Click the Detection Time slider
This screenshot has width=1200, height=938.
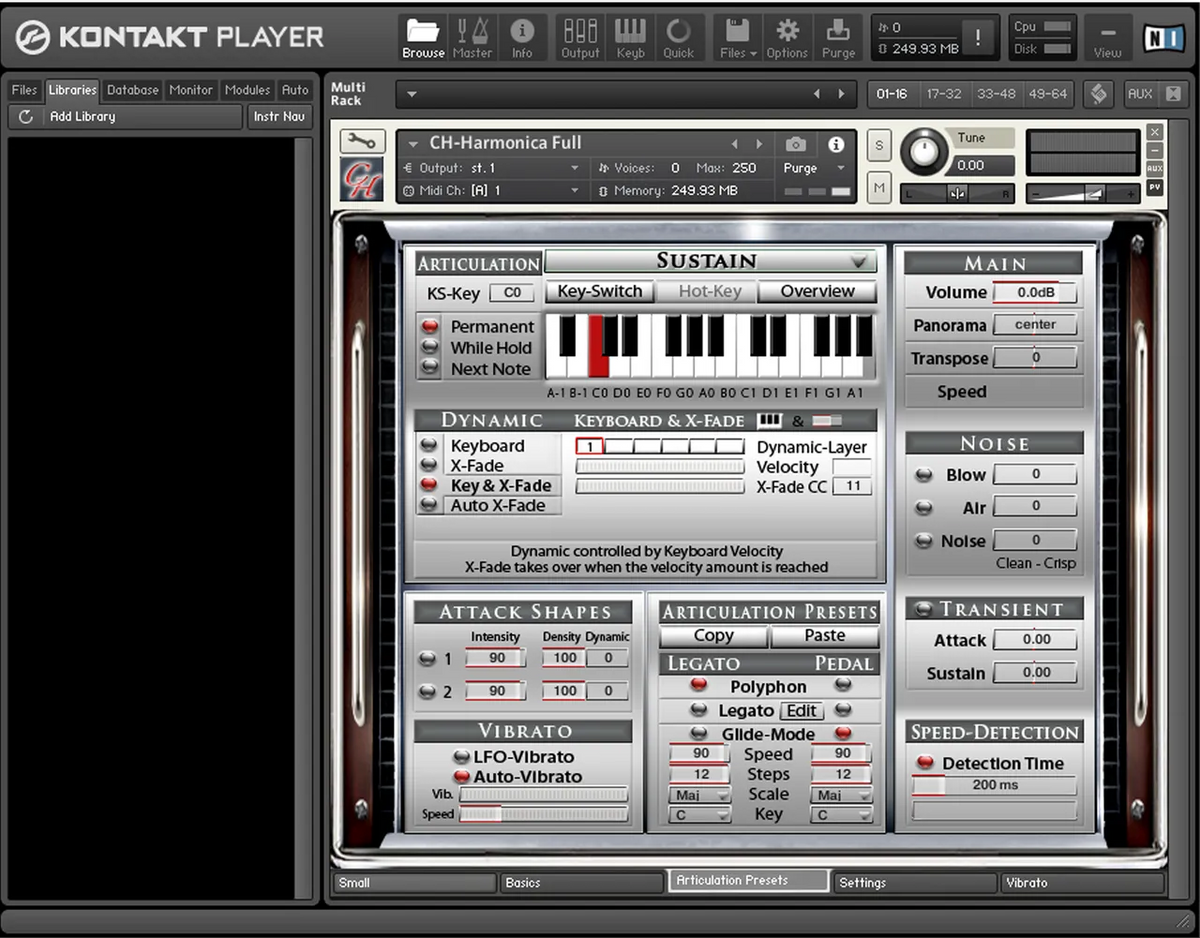[994, 785]
